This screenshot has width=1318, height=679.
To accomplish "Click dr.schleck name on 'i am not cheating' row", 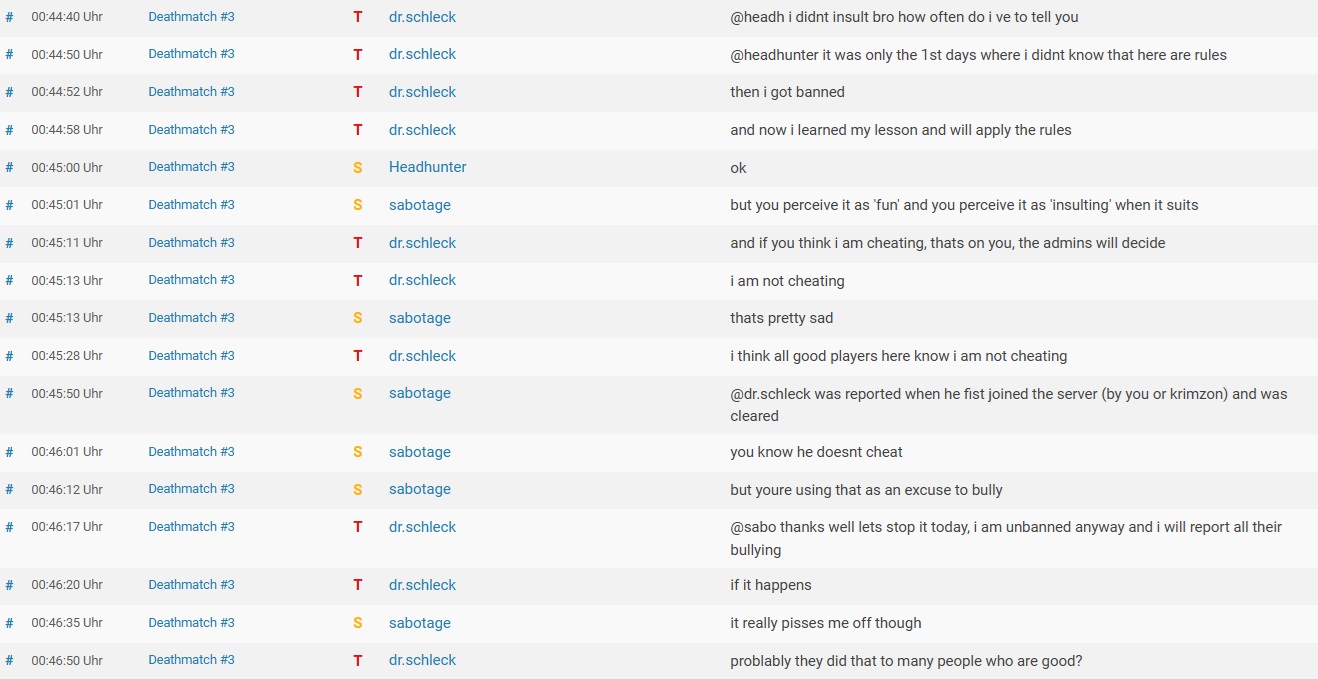I will [422, 280].
